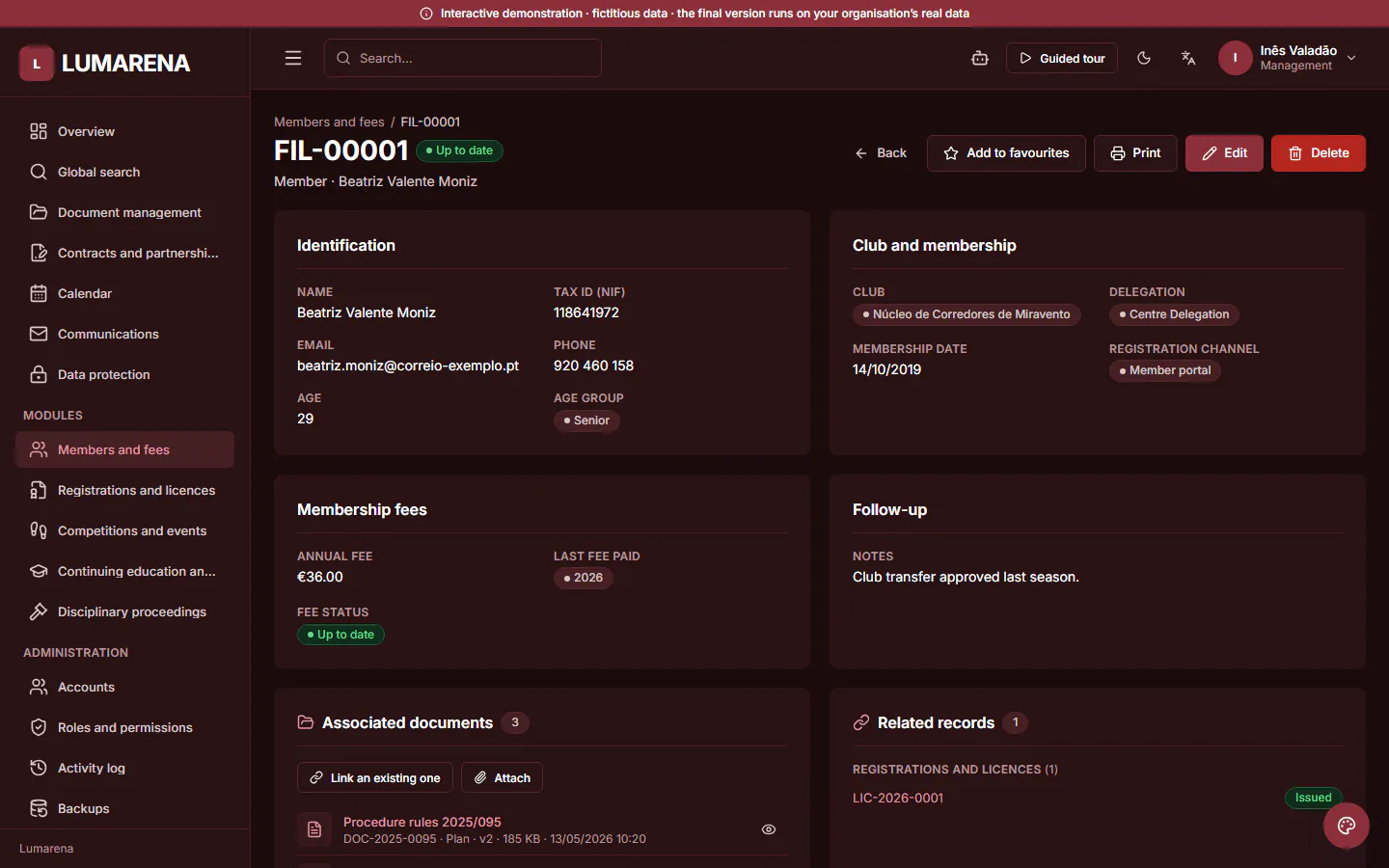Open Data protection section
This screenshot has height=868, width=1389.
(124, 374)
